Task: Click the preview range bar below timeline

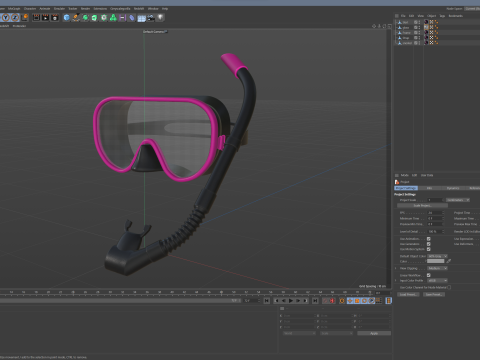Action: [x=120, y=301]
